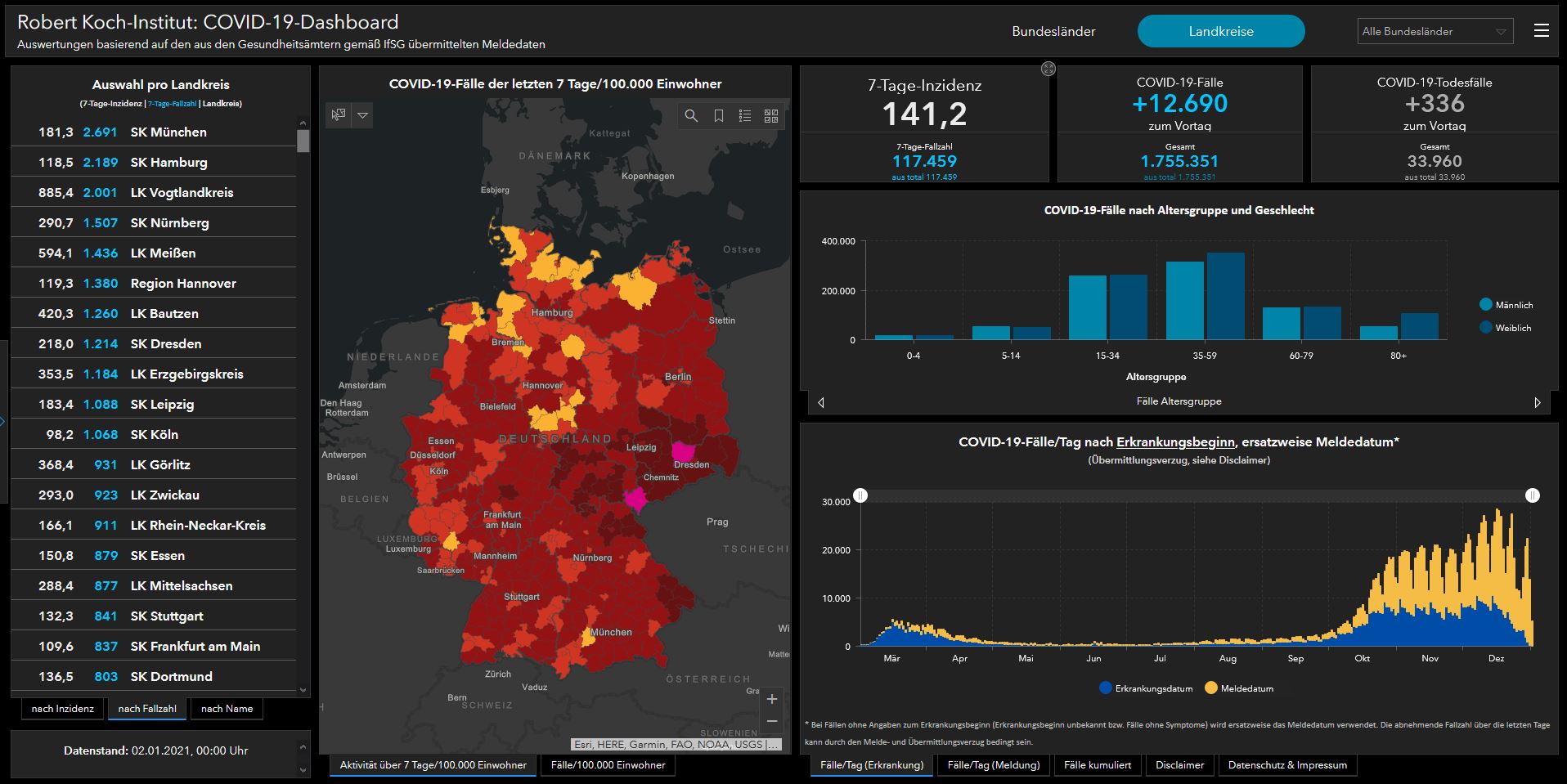Zoom out on the map
The width and height of the screenshot is (1567, 784).
coord(771,721)
